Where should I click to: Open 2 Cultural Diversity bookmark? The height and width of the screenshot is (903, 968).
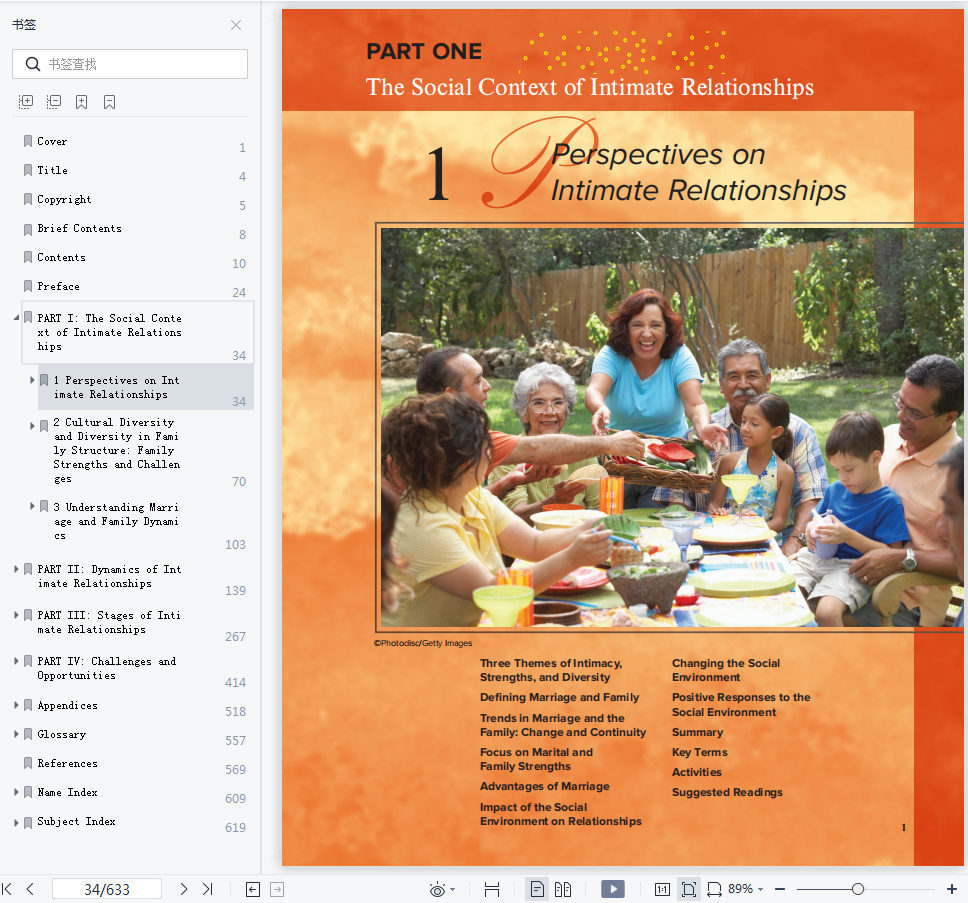coord(116,451)
